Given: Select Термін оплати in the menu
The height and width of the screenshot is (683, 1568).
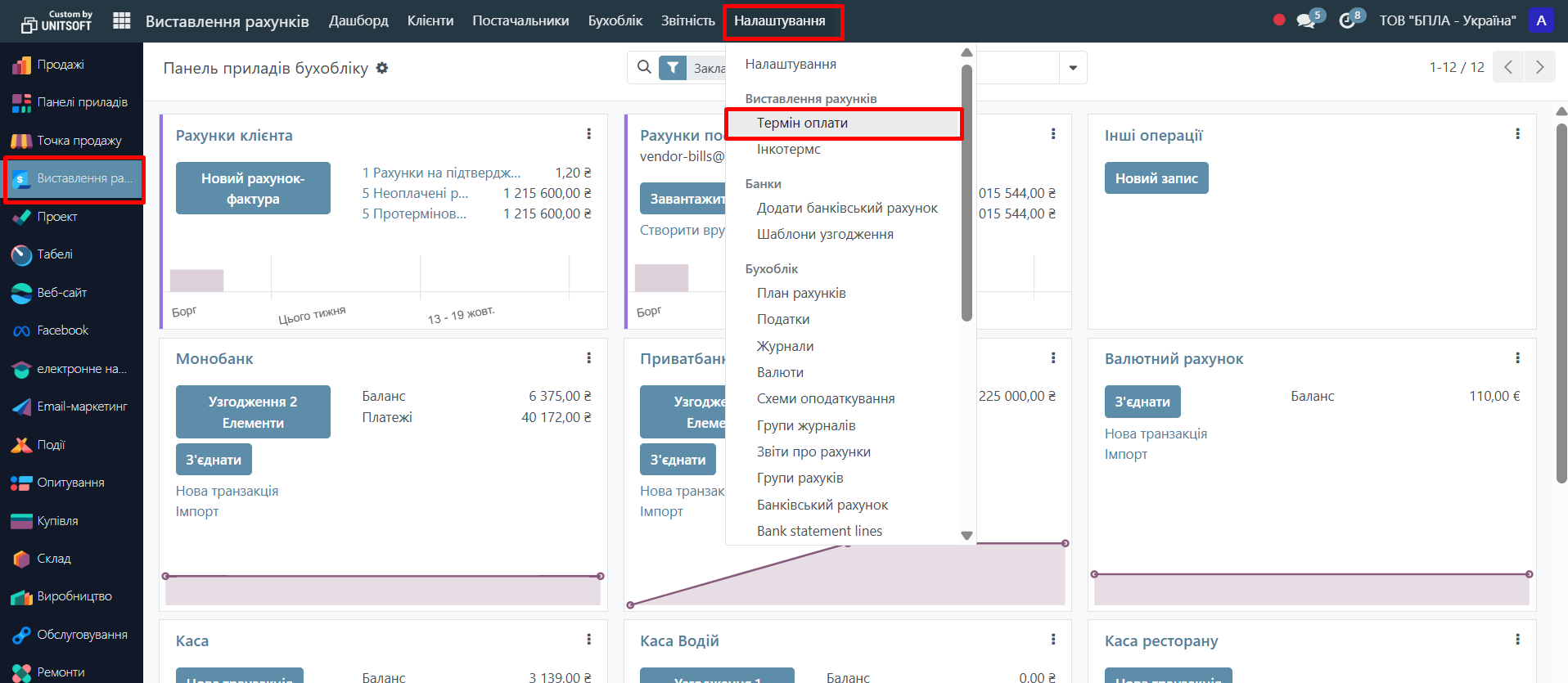Looking at the screenshot, I should 802,123.
